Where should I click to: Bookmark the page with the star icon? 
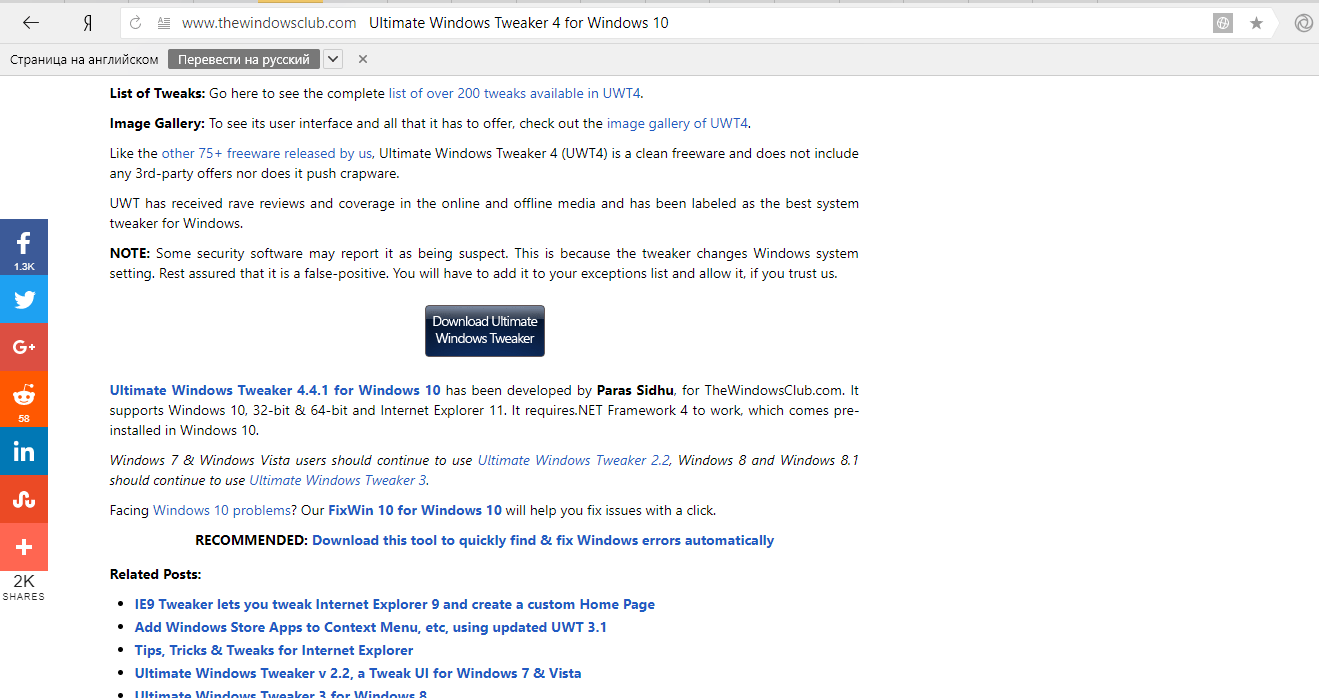pyautogui.click(x=1256, y=23)
